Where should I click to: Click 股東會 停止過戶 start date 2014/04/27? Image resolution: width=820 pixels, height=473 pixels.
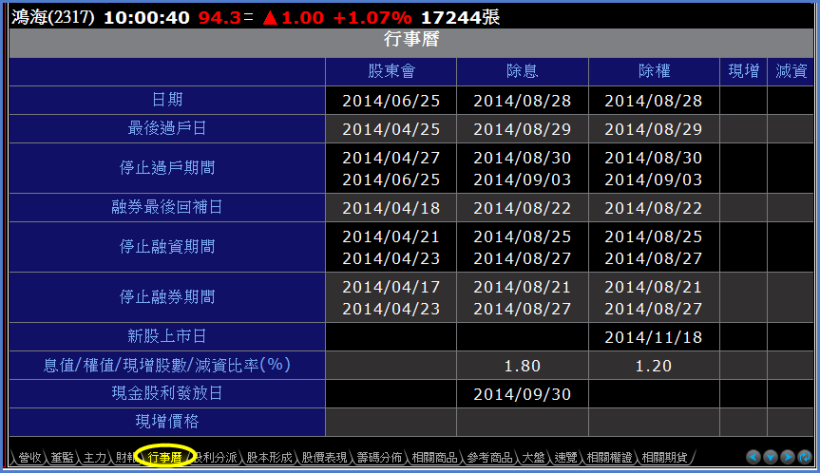pos(391,158)
